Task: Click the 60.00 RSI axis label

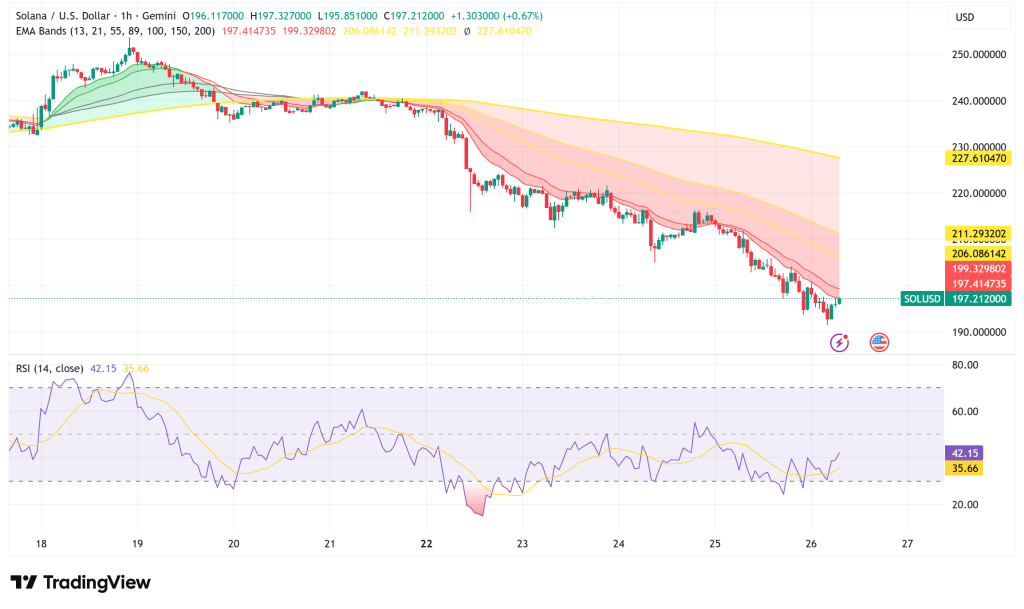Action: (965, 411)
